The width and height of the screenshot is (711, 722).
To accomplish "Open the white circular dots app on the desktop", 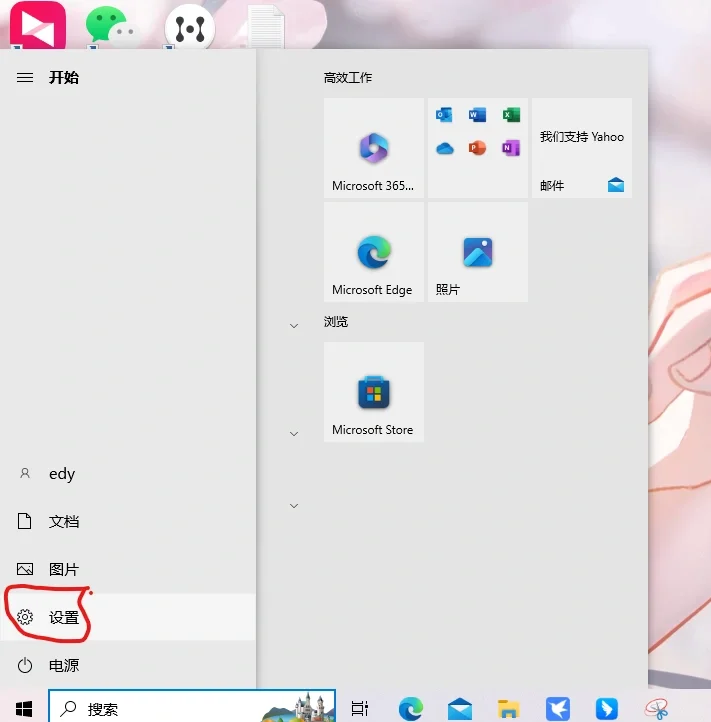I will (190, 27).
